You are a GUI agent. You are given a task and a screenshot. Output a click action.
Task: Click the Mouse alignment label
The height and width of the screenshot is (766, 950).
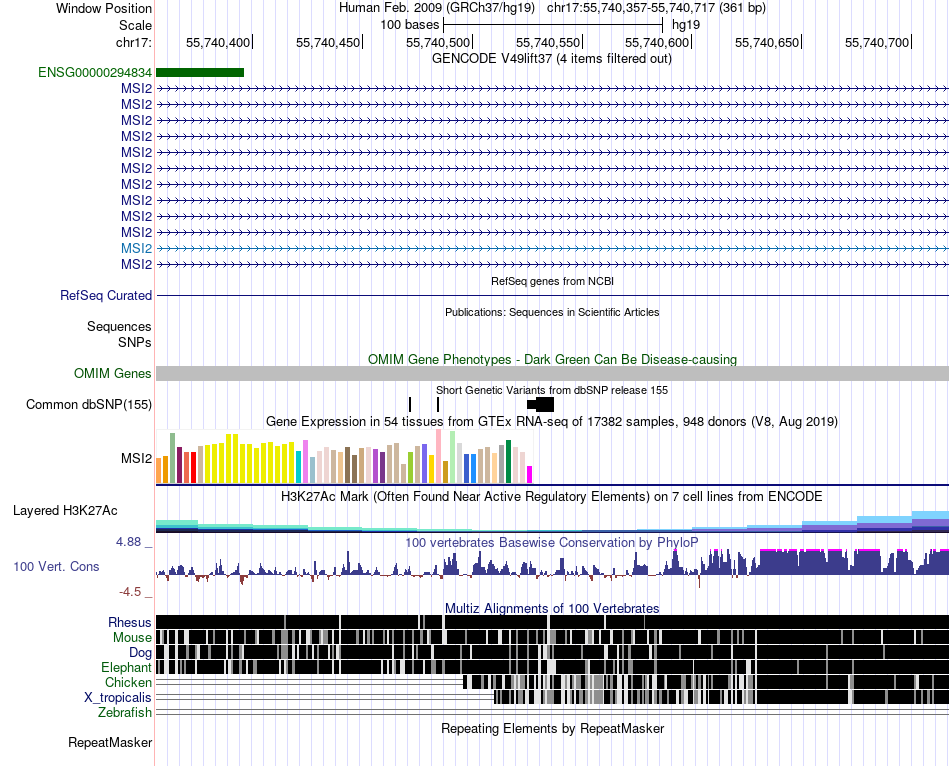coord(132,638)
